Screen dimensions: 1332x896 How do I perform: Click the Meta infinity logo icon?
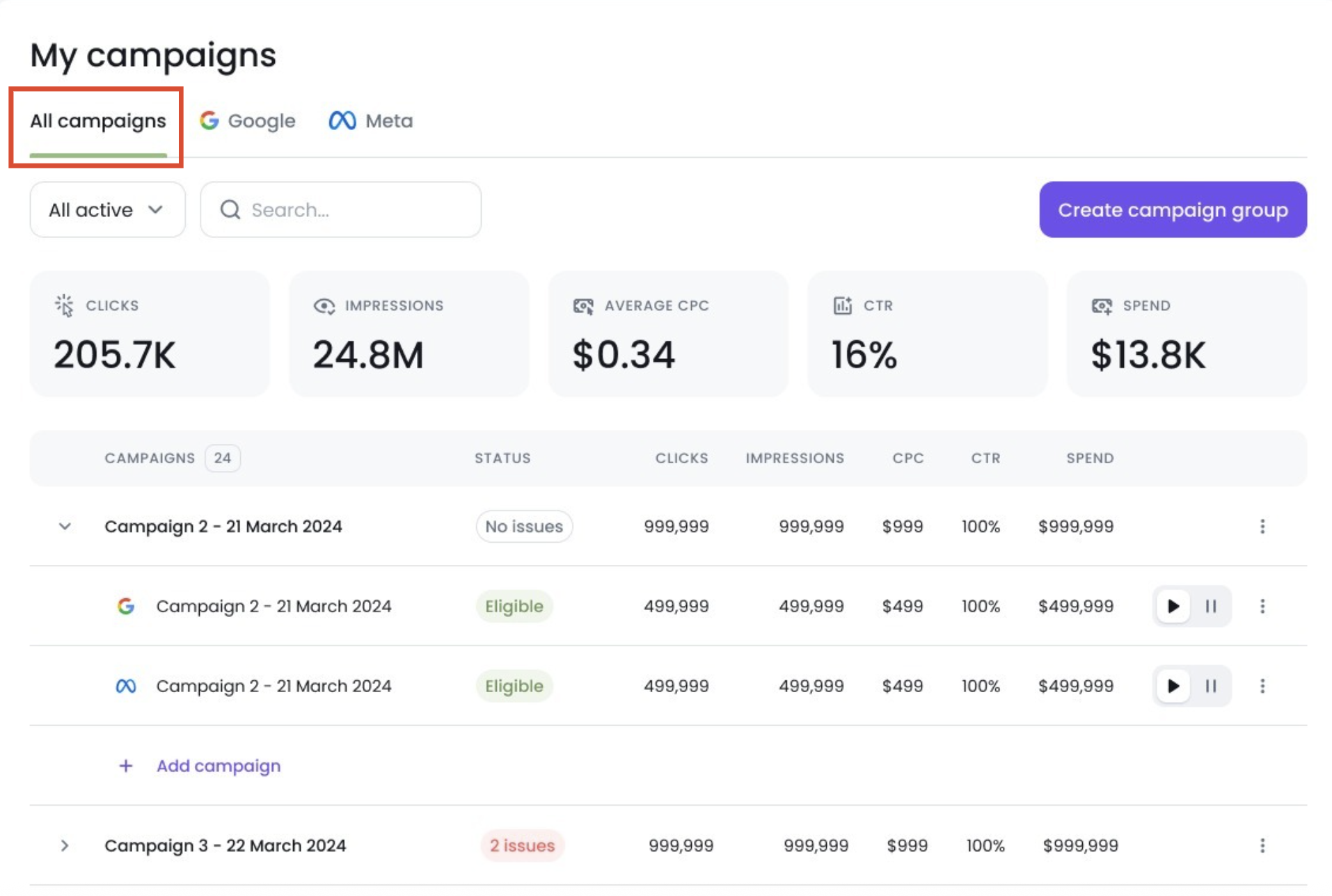click(x=341, y=120)
